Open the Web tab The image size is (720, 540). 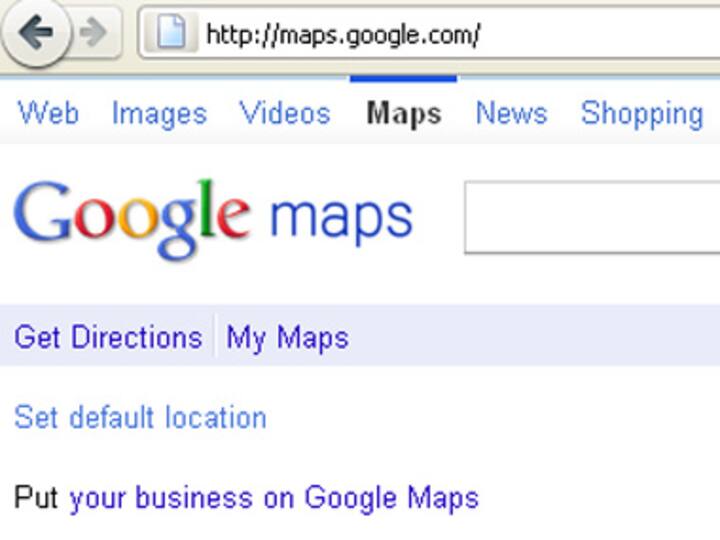48,113
